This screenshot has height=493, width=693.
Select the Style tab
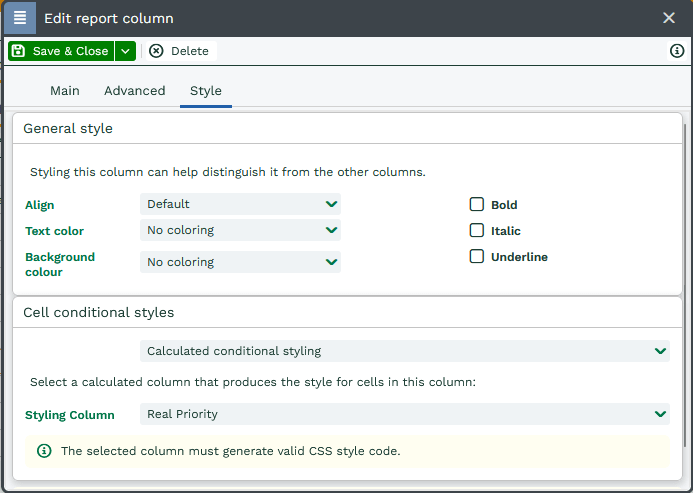click(206, 91)
